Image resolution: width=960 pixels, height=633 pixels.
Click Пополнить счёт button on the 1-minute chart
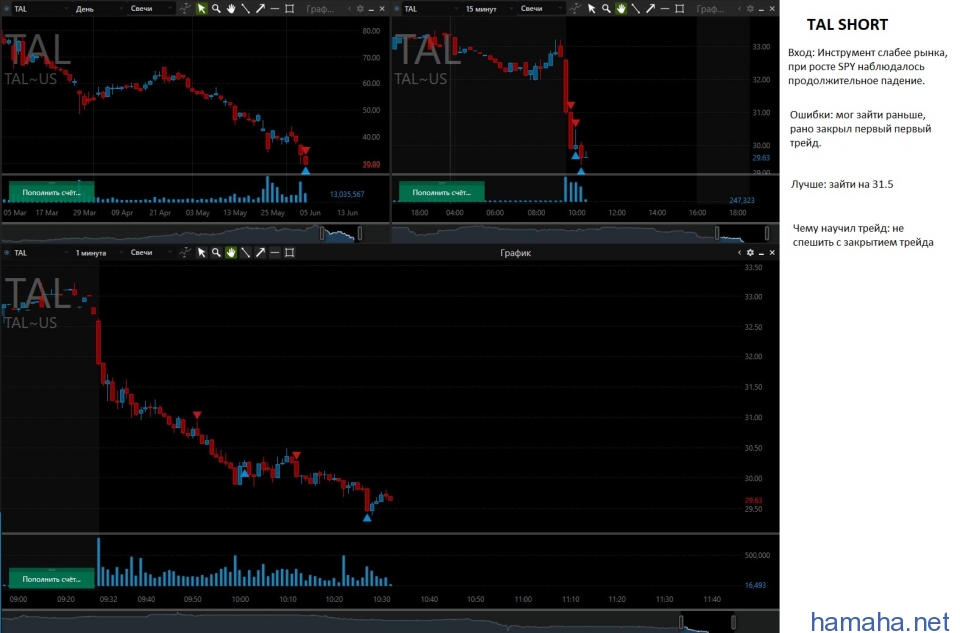pyautogui.click(x=51, y=579)
